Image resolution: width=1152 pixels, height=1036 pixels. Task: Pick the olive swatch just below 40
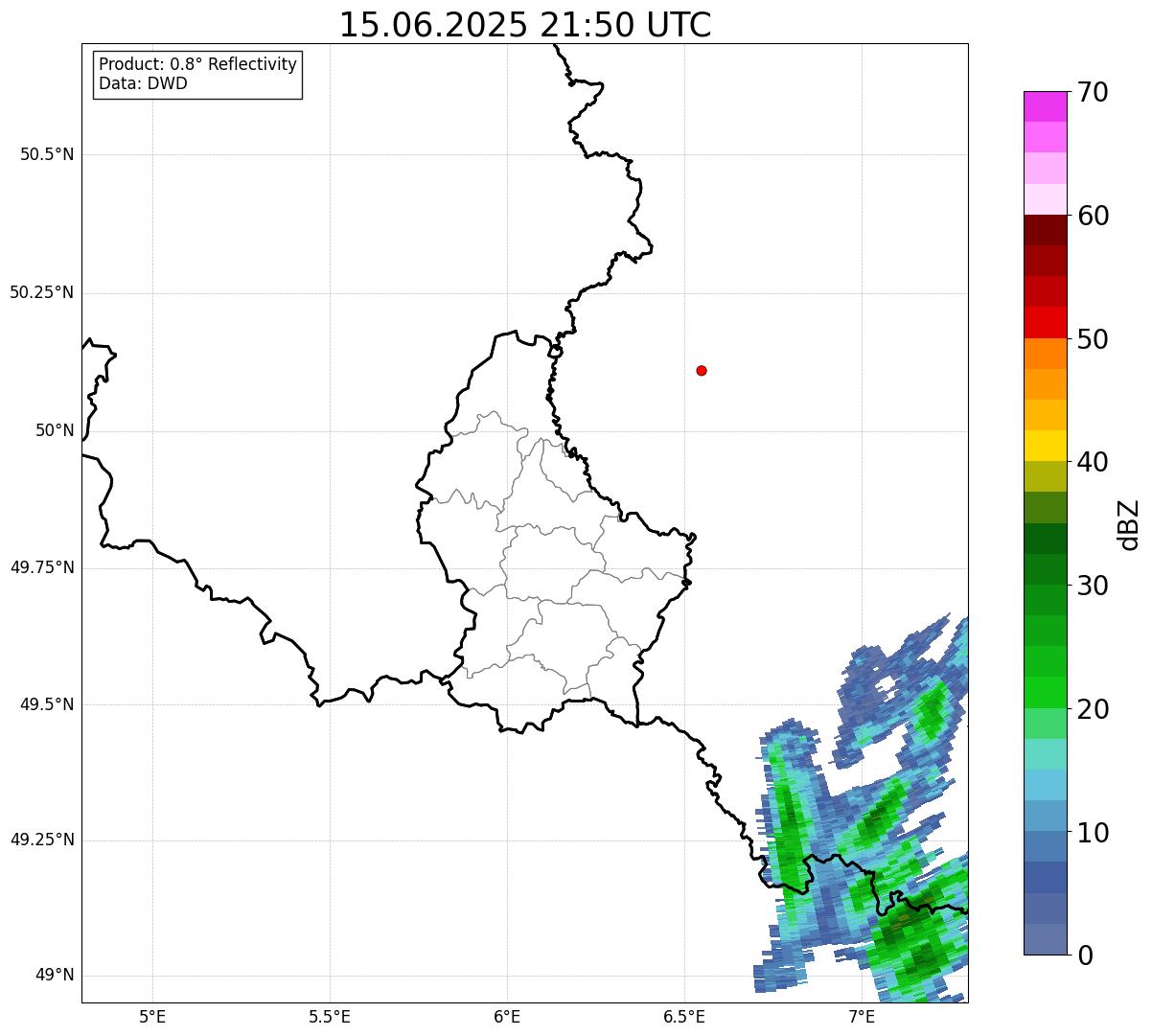point(1045,476)
